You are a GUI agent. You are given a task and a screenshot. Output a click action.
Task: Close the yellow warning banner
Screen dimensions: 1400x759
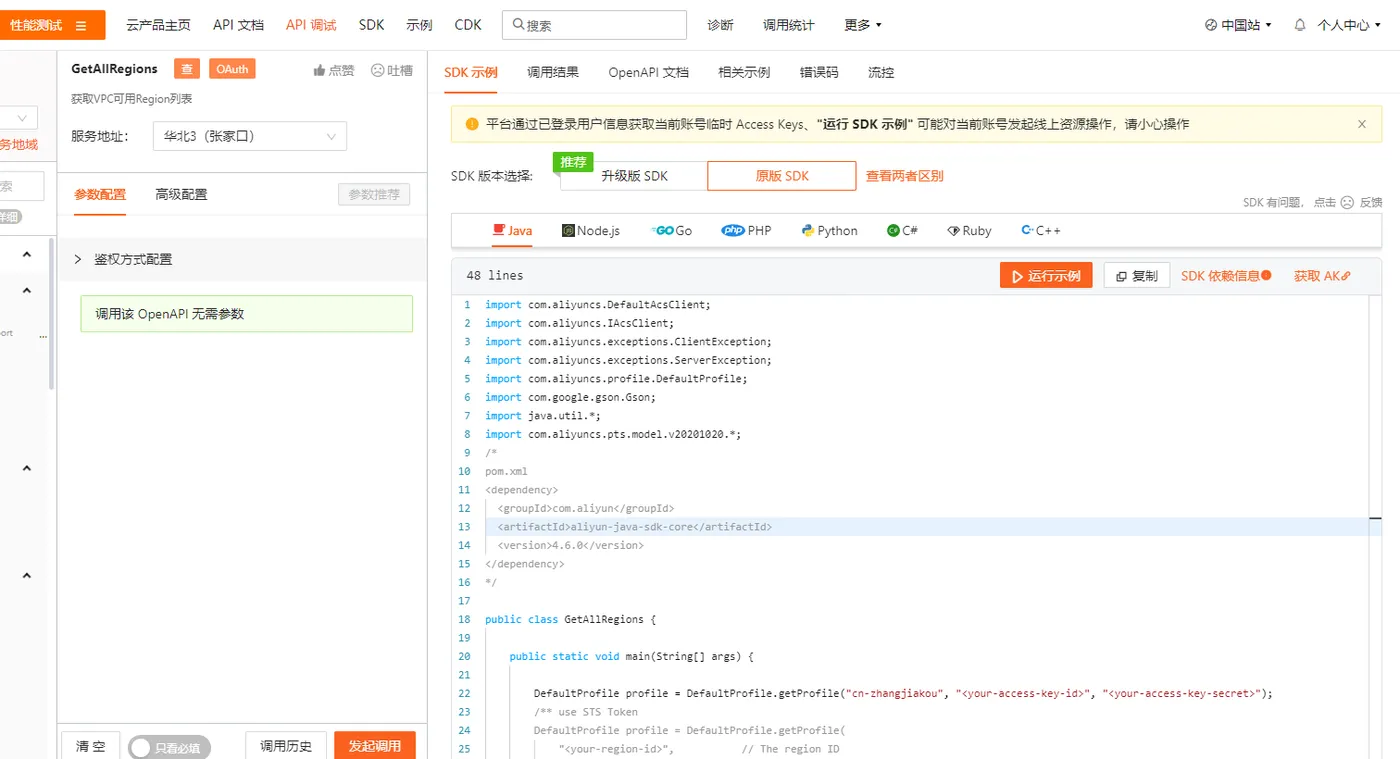click(1362, 124)
